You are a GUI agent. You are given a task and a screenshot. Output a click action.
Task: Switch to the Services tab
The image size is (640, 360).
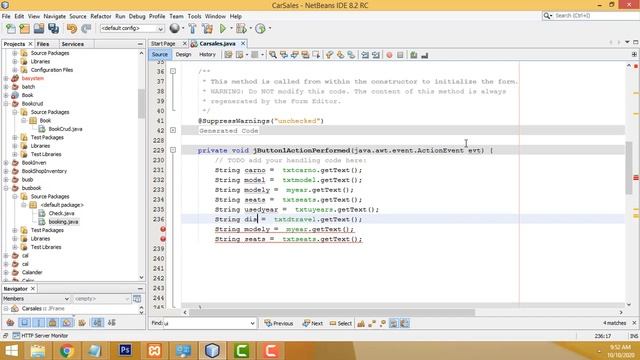(x=73, y=44)
